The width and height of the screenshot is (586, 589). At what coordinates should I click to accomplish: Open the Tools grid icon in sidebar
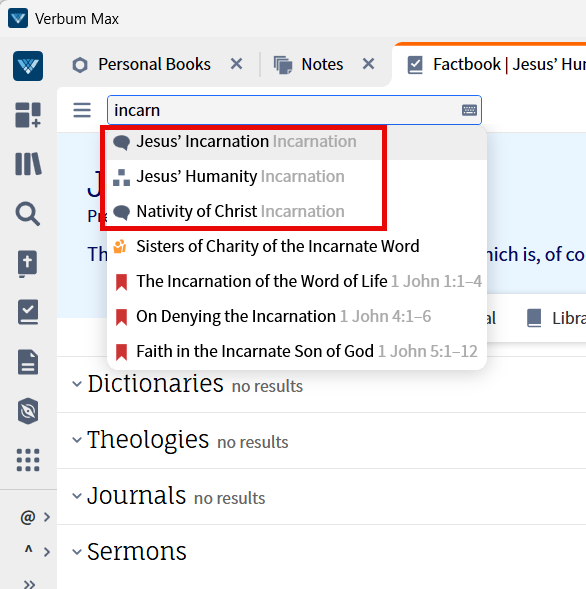click(x=28, y=460)
